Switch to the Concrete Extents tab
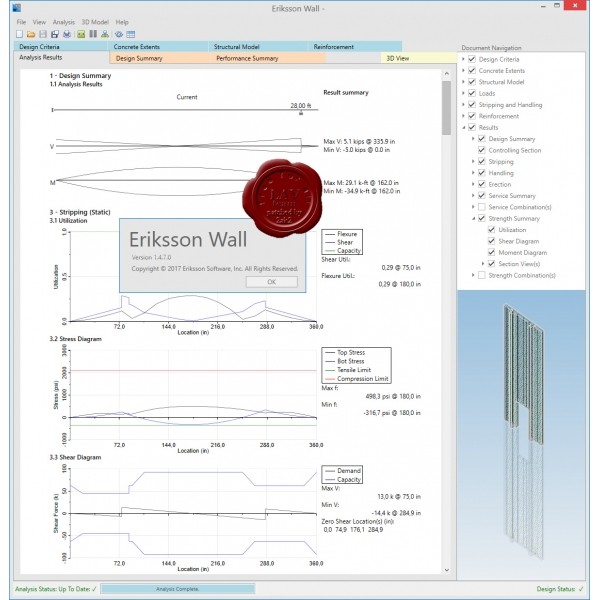This screenshot has height=600, width=600. pyautogui.click(x=158, y=47)
